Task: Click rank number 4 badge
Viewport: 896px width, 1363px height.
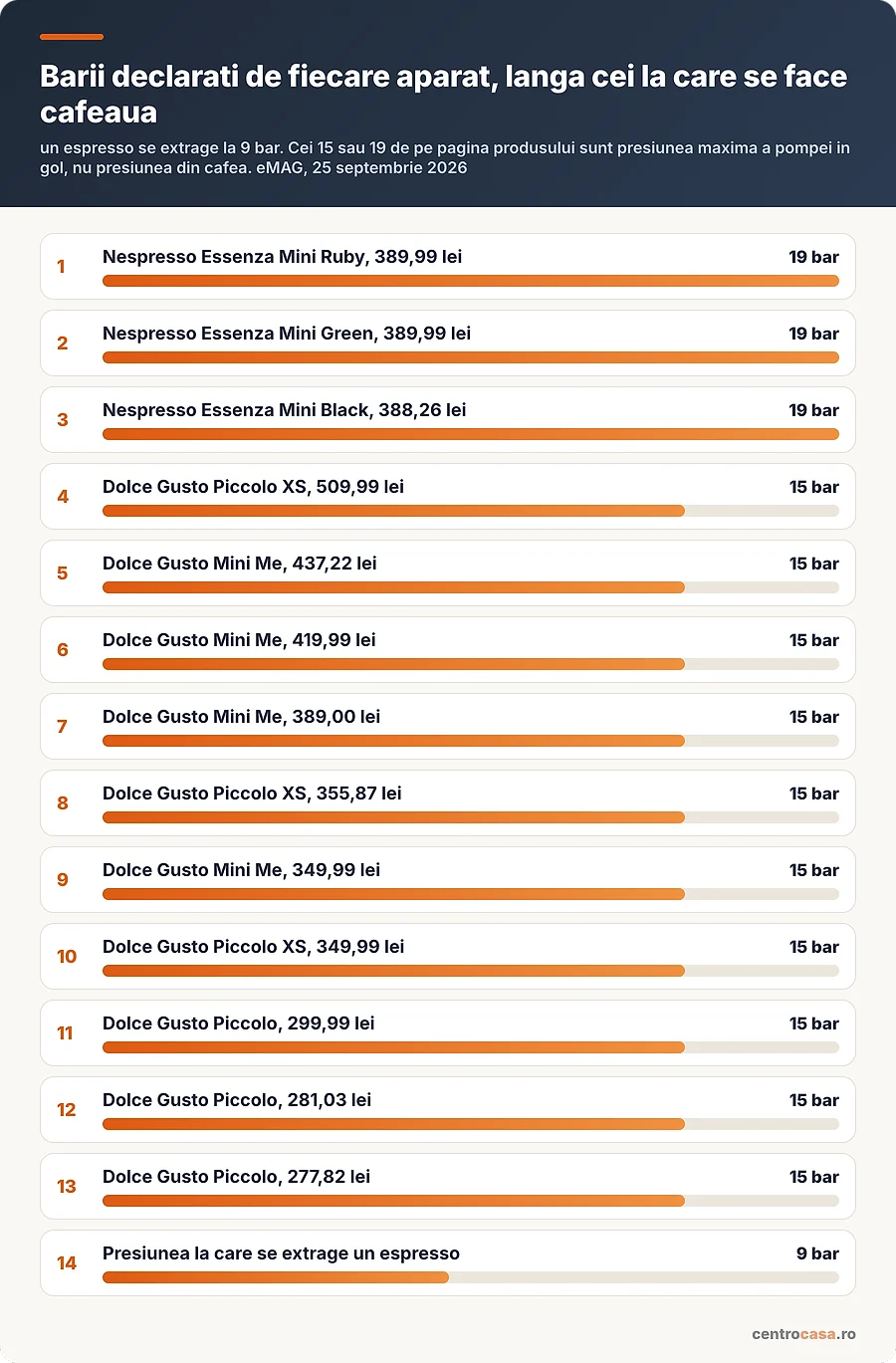Action: 63,497
